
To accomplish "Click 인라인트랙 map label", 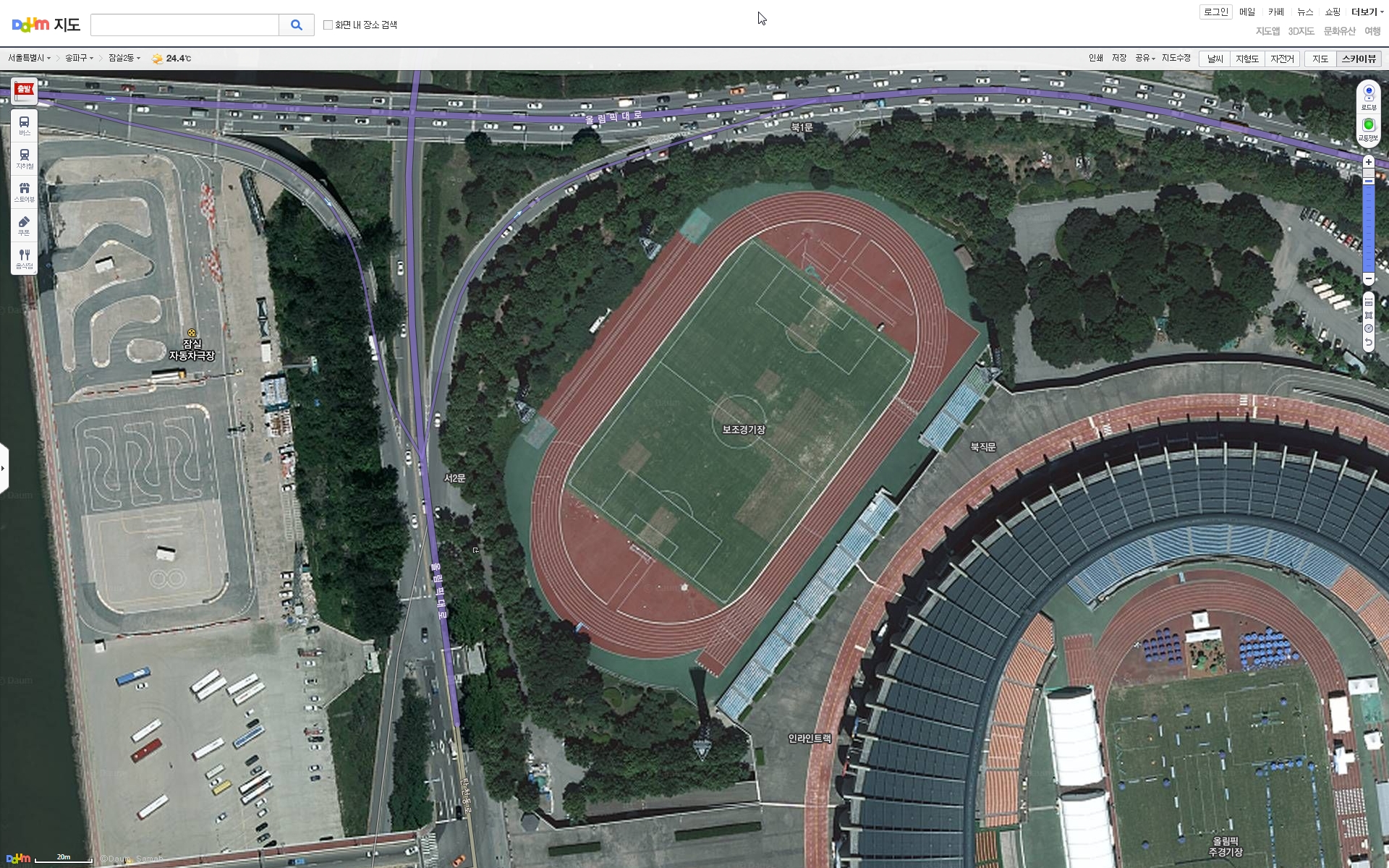I will [810, 739].
